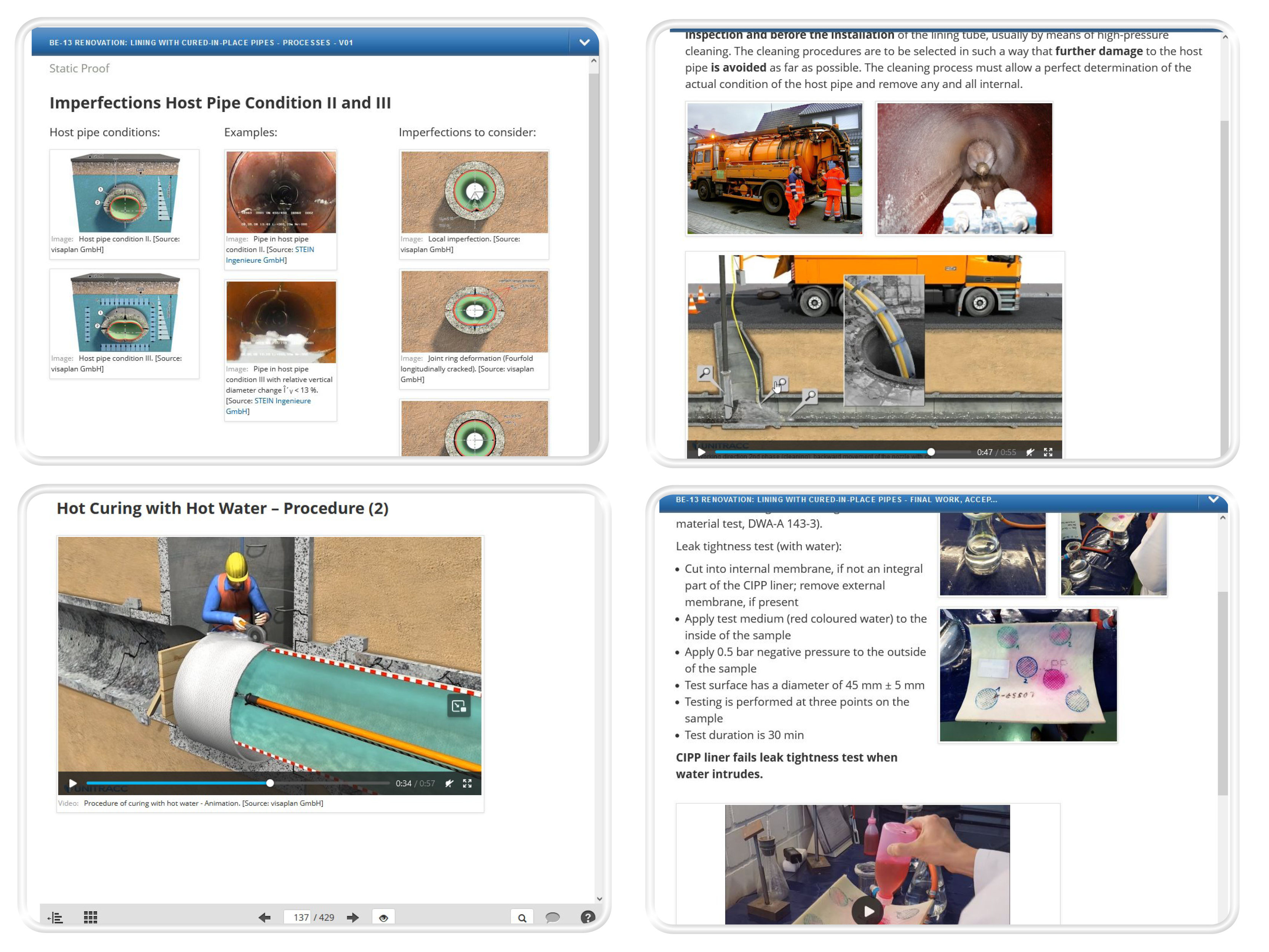Screen dimensions: 1269x952
Task: Open the slide grid overview icon
Action: 91,917
